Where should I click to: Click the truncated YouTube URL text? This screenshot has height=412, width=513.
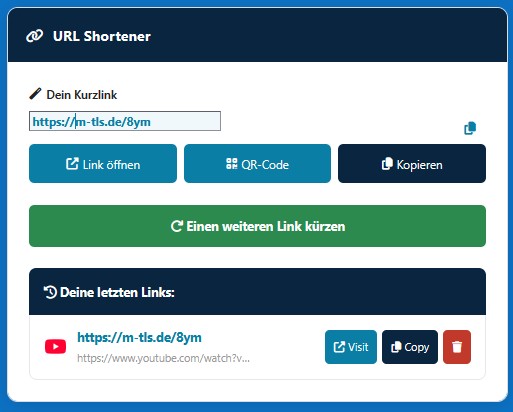pos(163,358)
